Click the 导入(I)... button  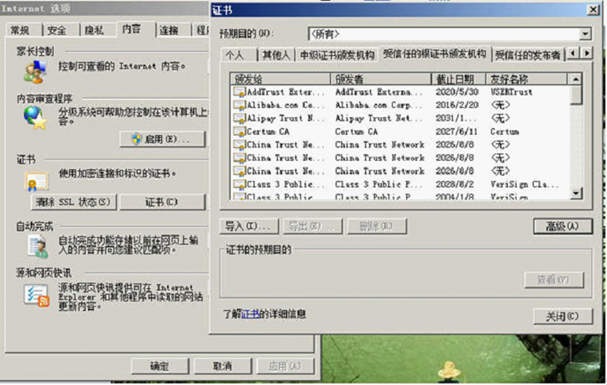(x=249, y=226)
